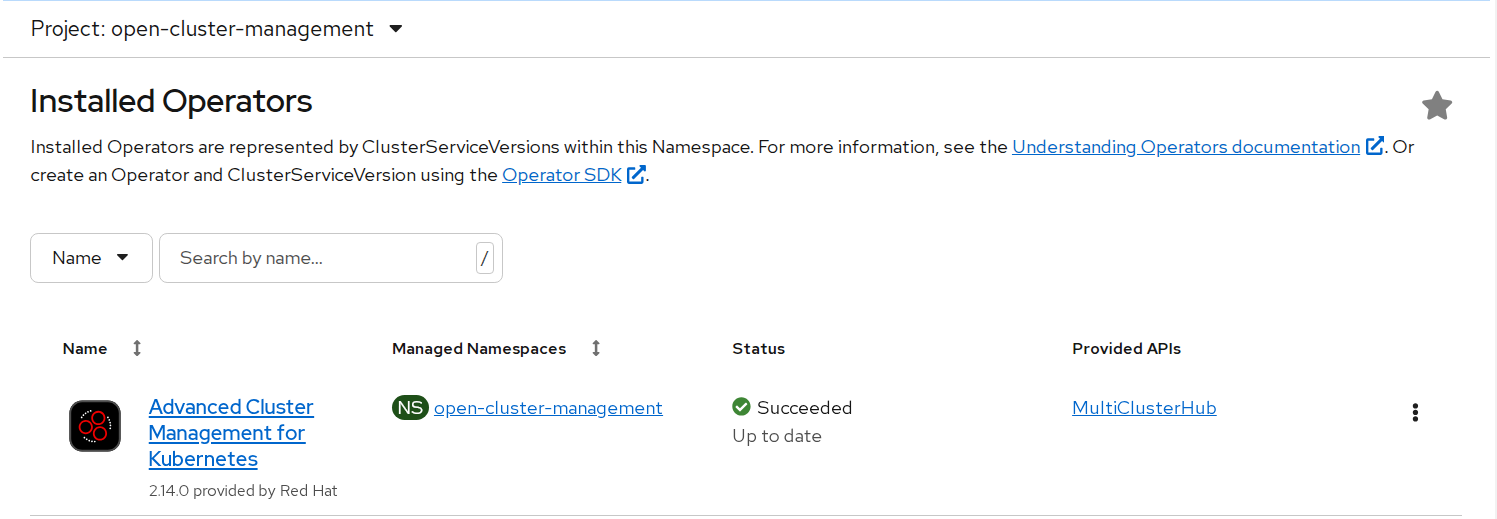Sort table by Name column header
The width and height of the screenshot is (1497, 519).
(x=85, y=349)
